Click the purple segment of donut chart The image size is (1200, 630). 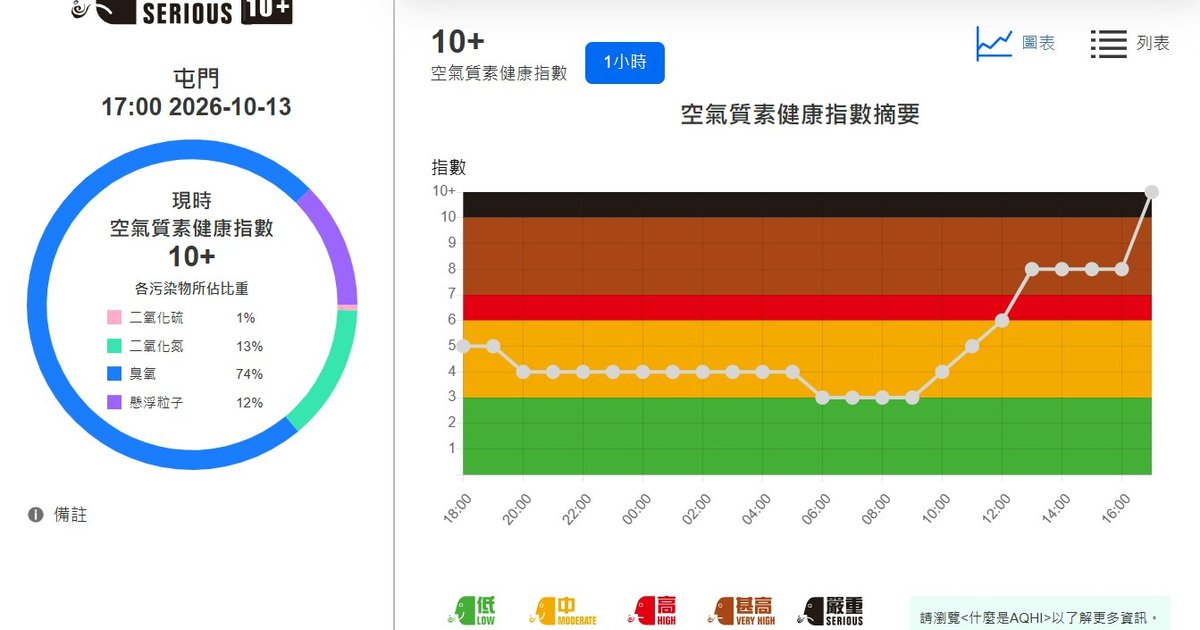pyautogui.click(x=335, y=245)
